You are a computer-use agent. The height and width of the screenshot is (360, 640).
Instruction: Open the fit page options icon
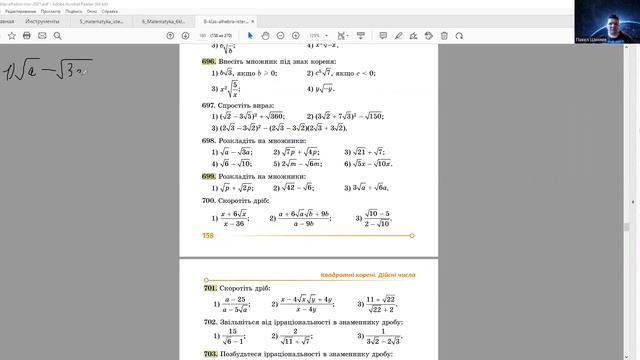coord(343,36)
